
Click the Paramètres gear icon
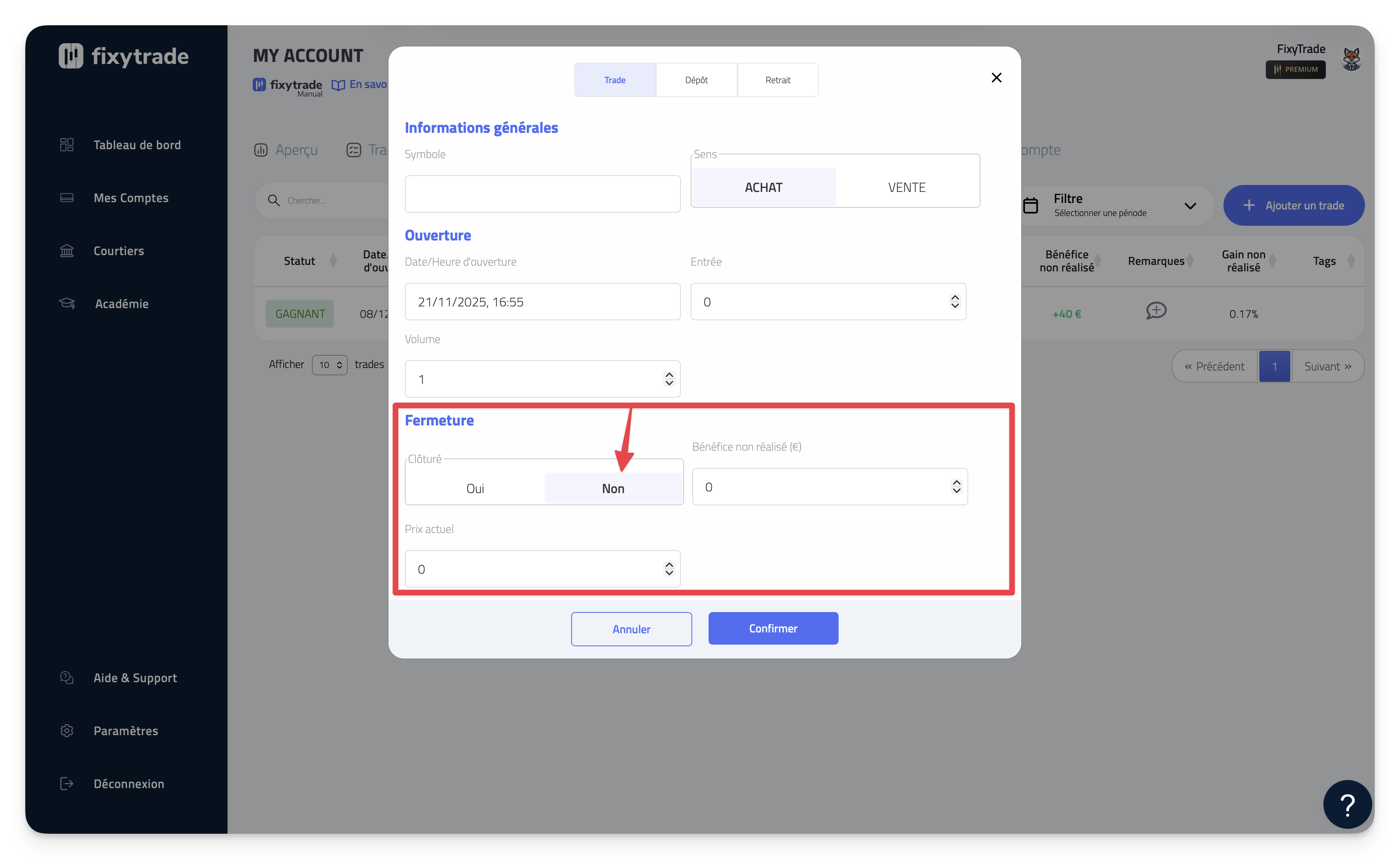(x=66, y=731)
